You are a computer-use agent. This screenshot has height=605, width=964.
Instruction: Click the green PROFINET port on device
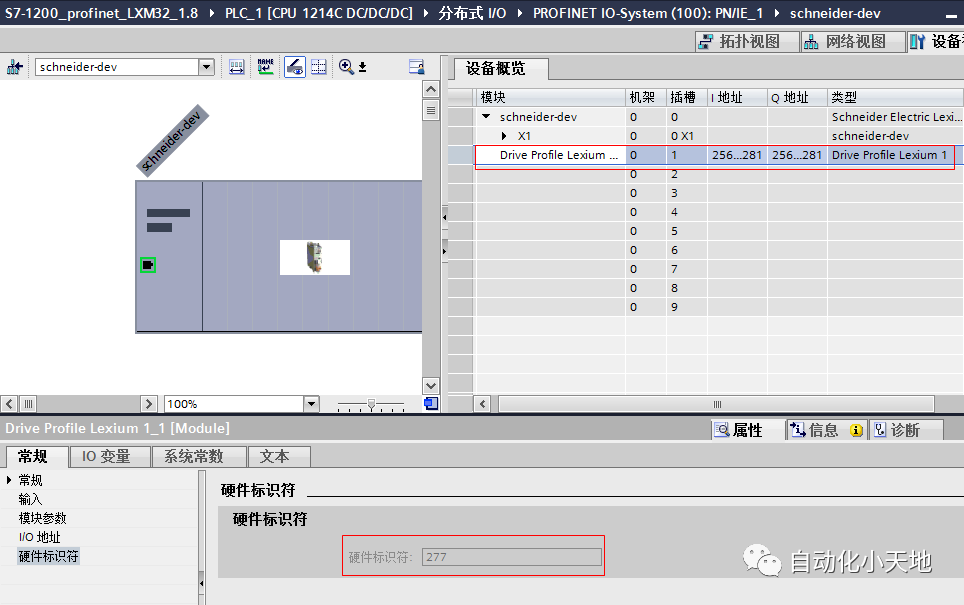tap(148, 265)
